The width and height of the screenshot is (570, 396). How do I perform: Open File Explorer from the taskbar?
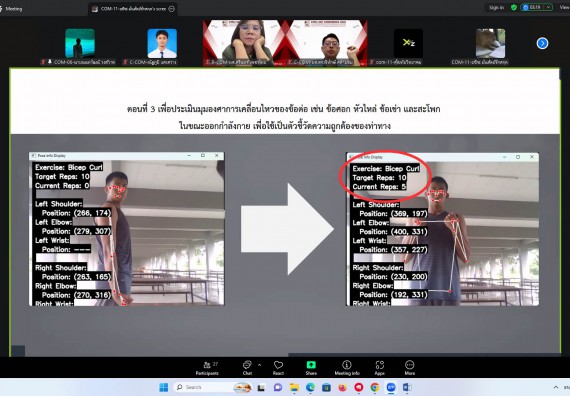tap(294, 388)
